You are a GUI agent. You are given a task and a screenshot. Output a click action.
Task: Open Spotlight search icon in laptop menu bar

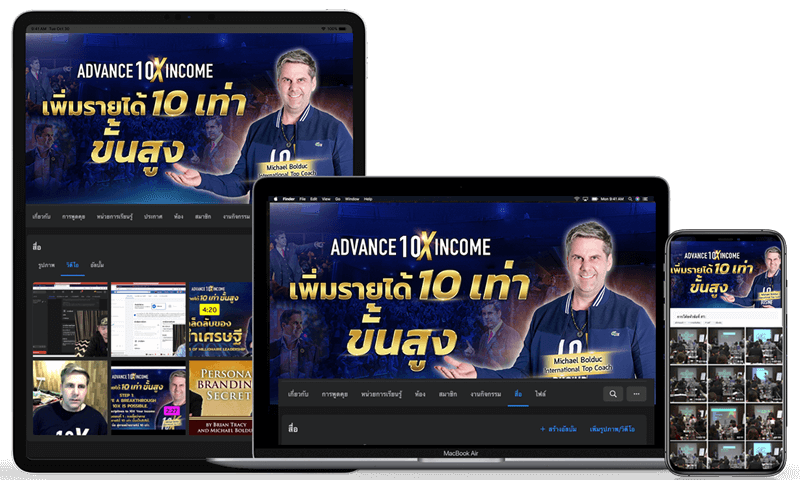(x=631, y=199)
